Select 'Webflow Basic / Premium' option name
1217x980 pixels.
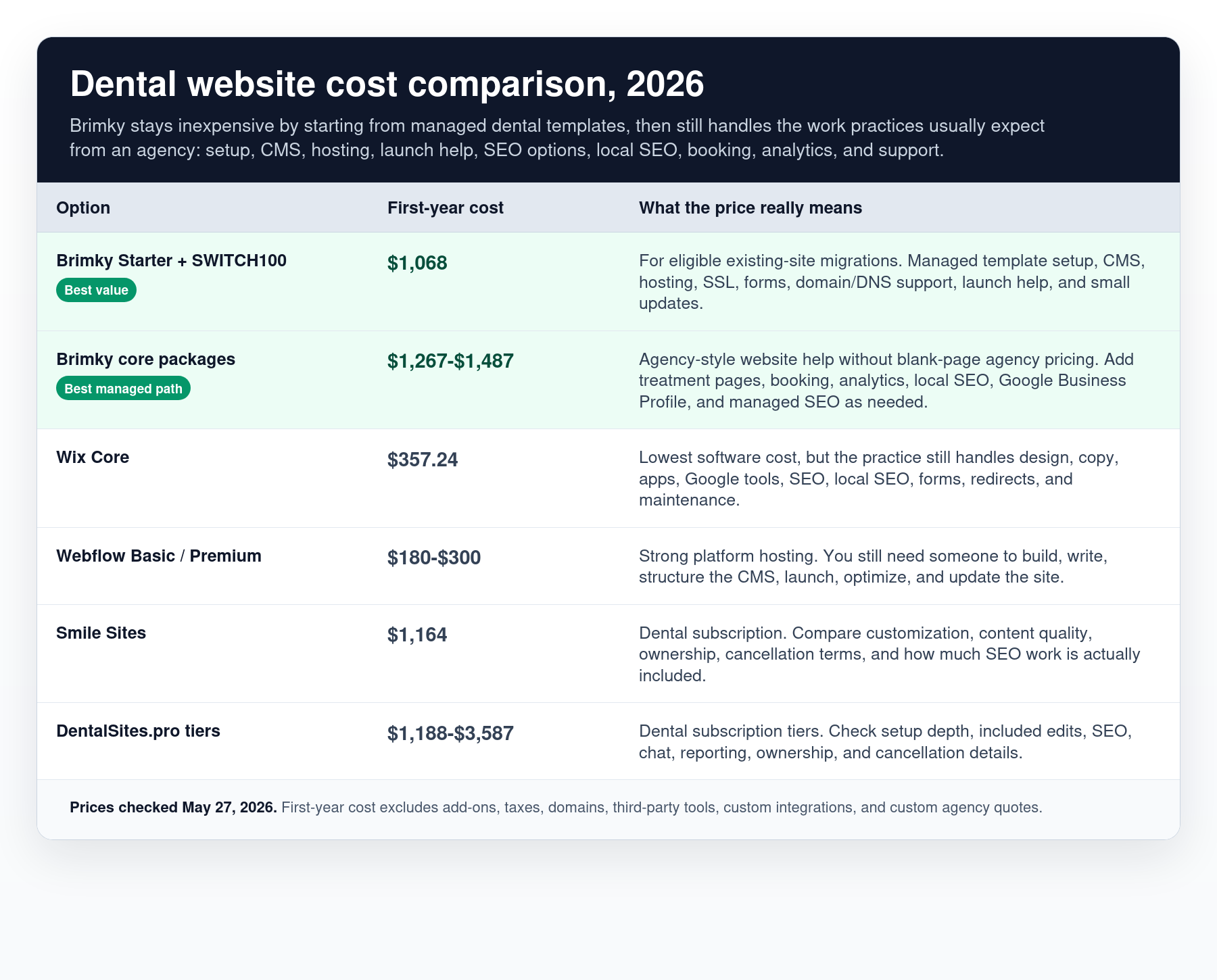click(x=159, y=556)
